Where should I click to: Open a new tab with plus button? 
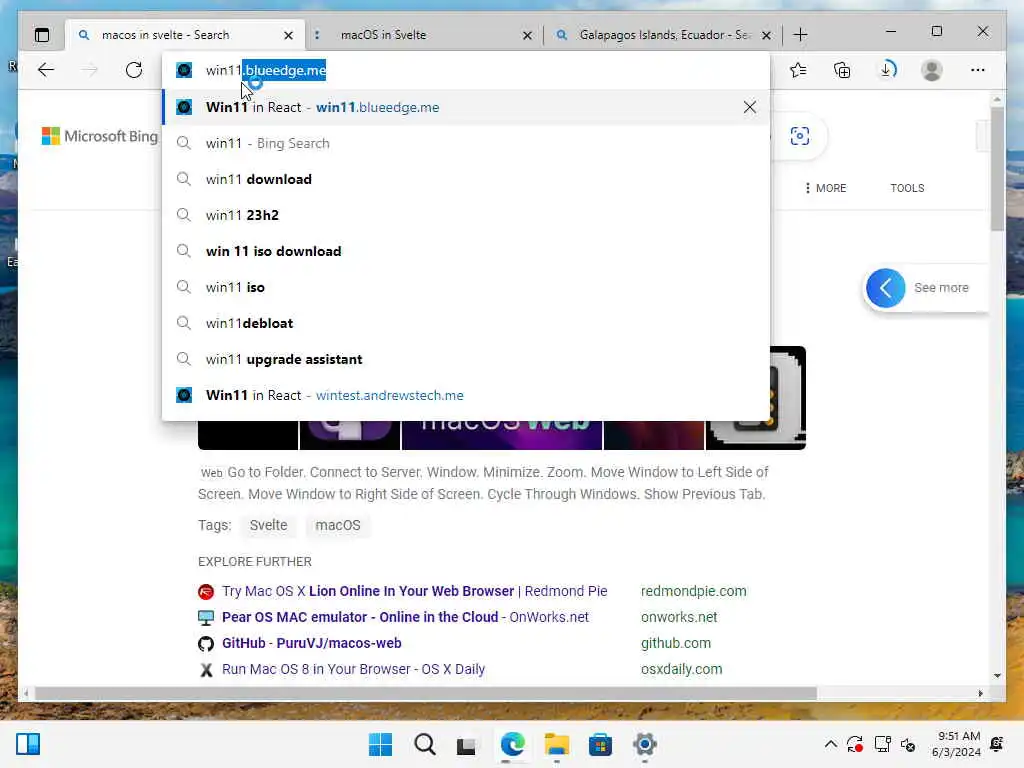800,35
